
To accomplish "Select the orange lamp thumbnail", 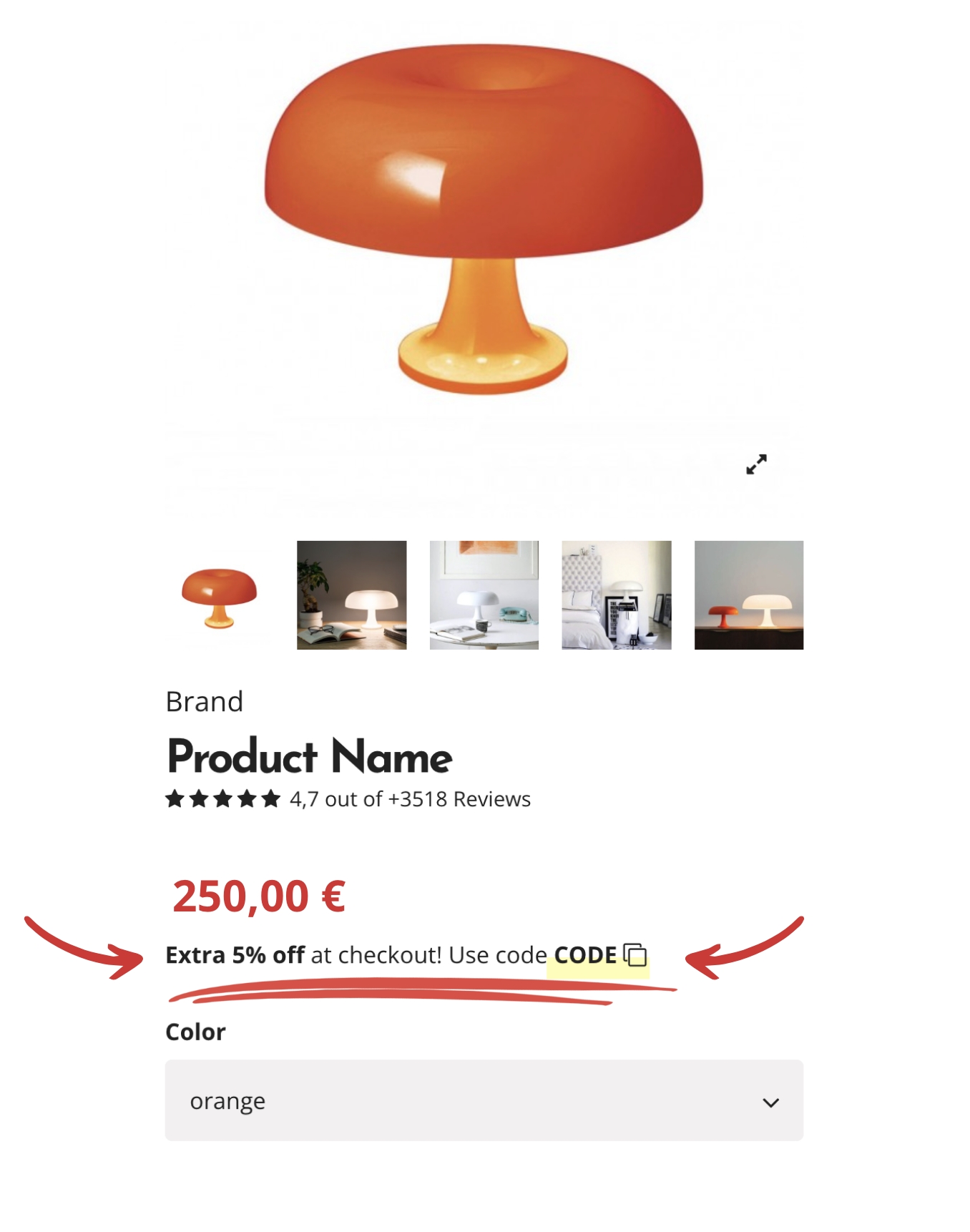I will [x=219, y=595].
